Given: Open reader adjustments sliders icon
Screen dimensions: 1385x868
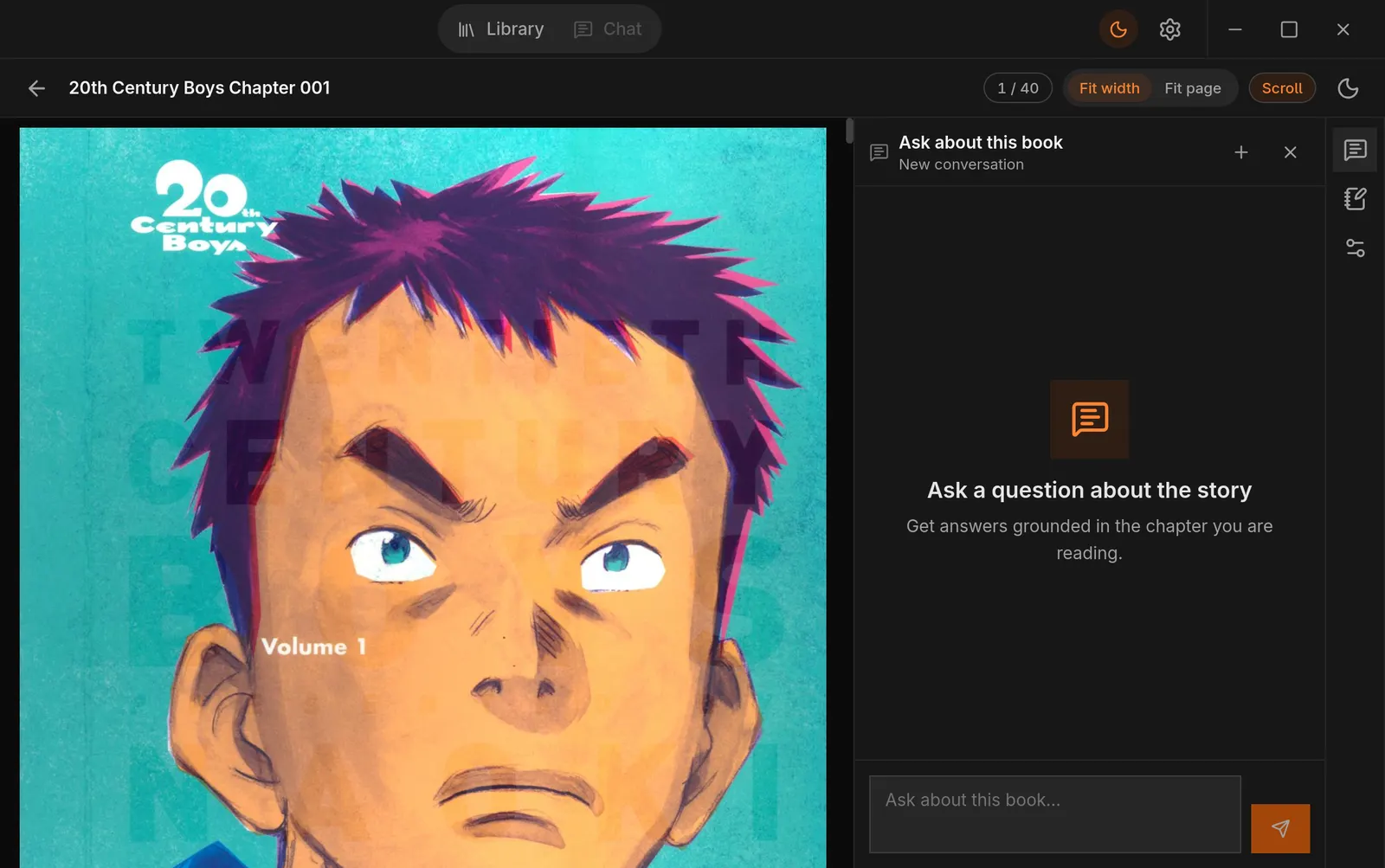Looking at the screenshot, I should coord(1355,248).
